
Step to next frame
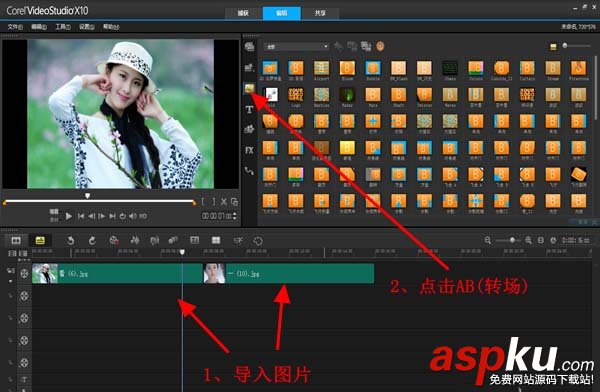[x=101, y=216]
